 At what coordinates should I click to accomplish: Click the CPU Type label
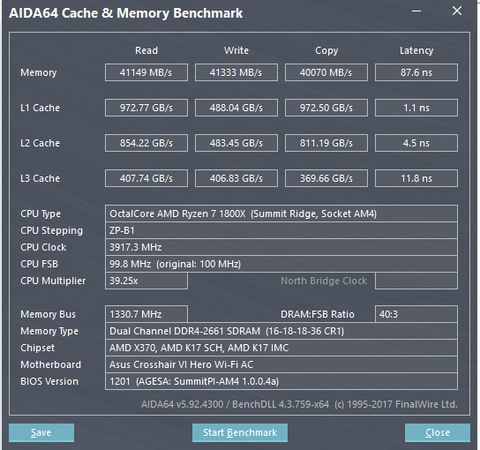click(41, 214)
